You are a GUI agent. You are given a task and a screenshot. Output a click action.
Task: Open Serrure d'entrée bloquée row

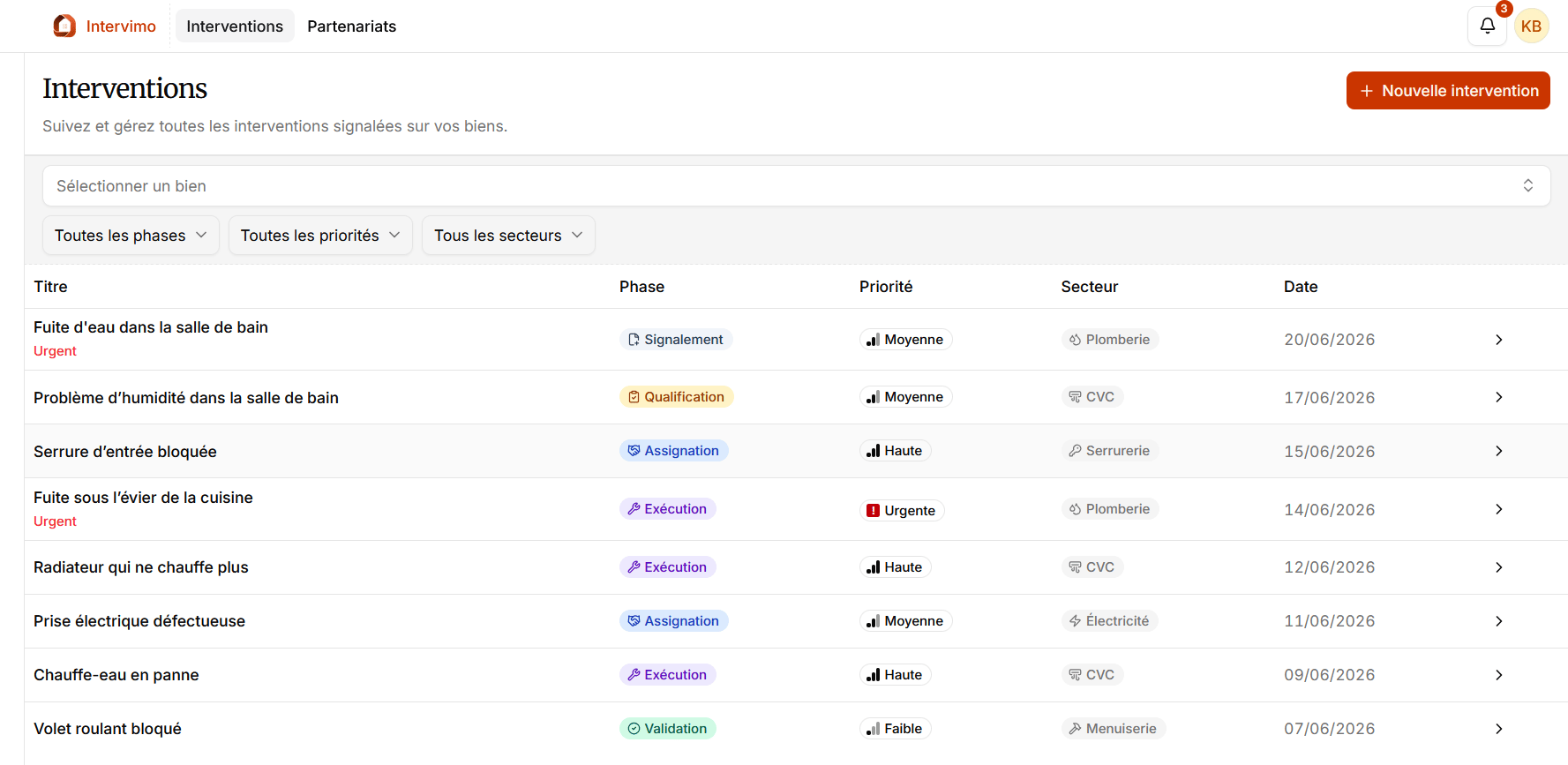pos(796,452)
